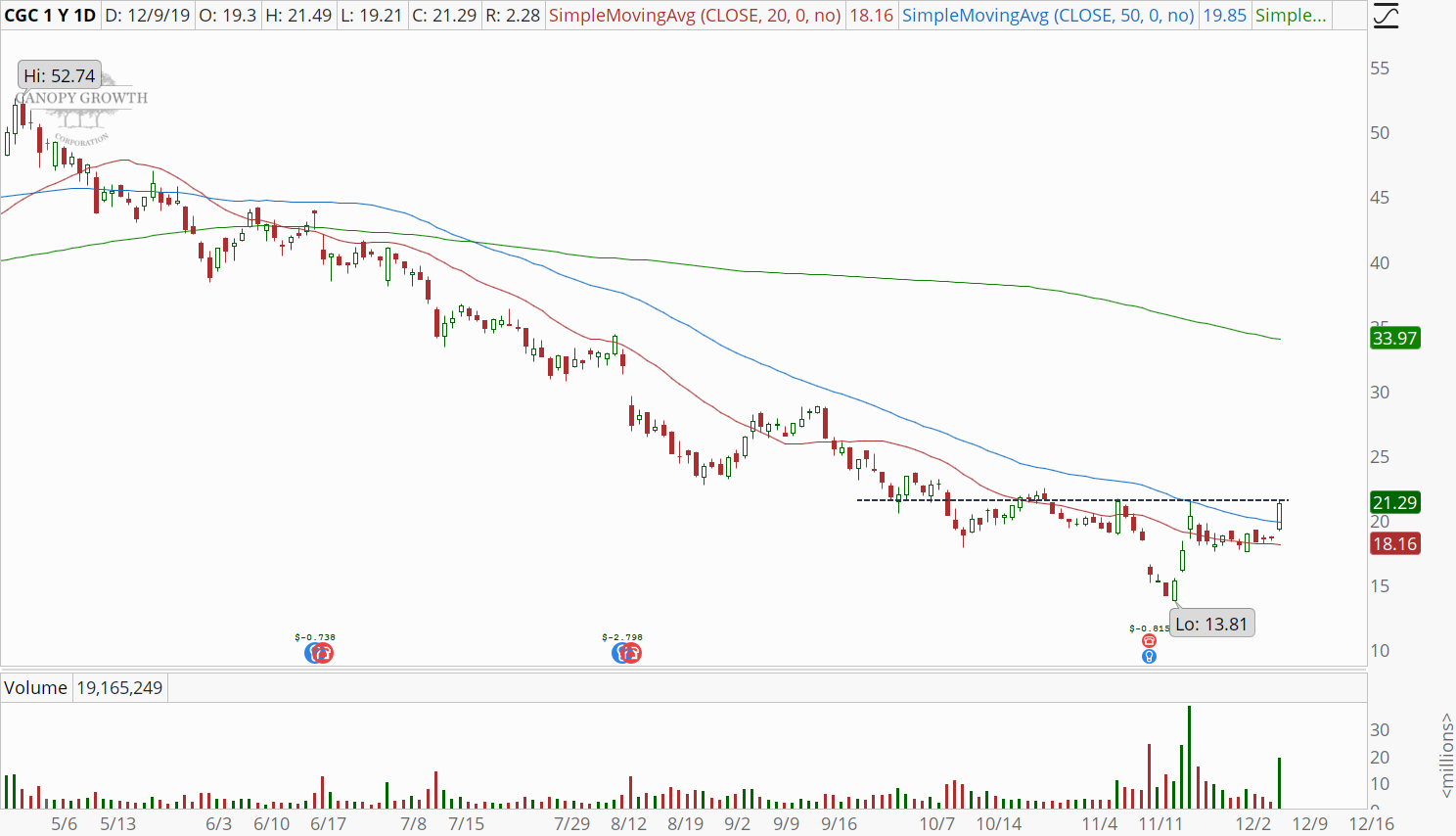
Task: Open the red phone earnings icon under $-0.738
Action: click(x=323, y=653)
